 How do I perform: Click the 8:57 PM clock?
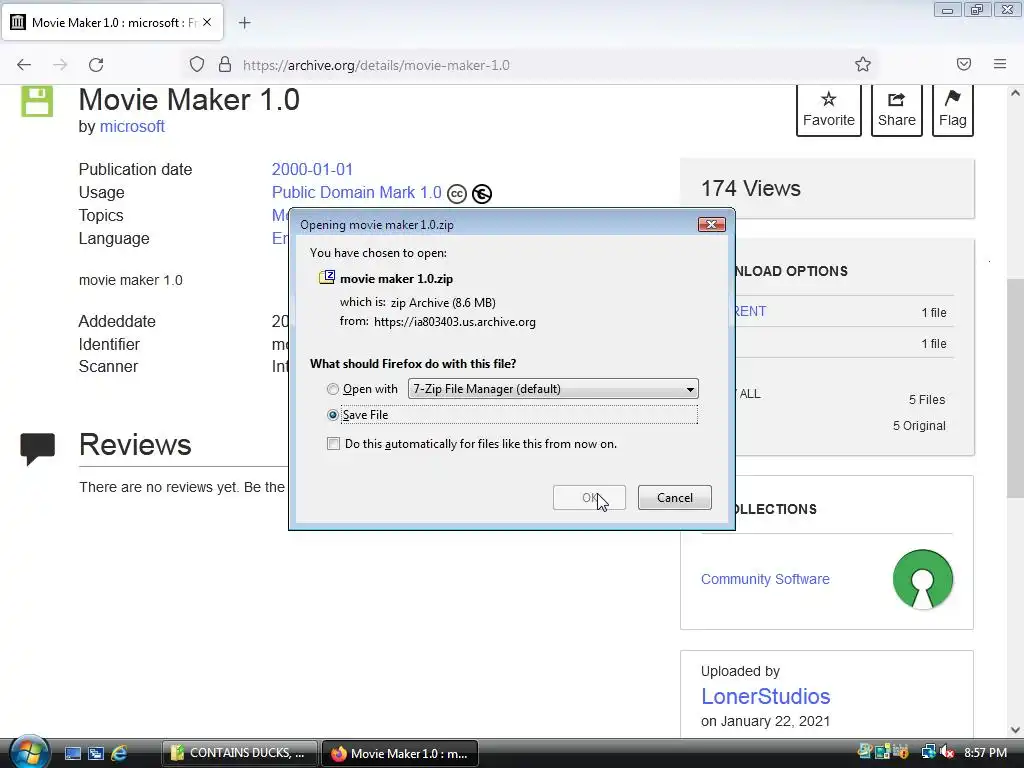point(985,752)
